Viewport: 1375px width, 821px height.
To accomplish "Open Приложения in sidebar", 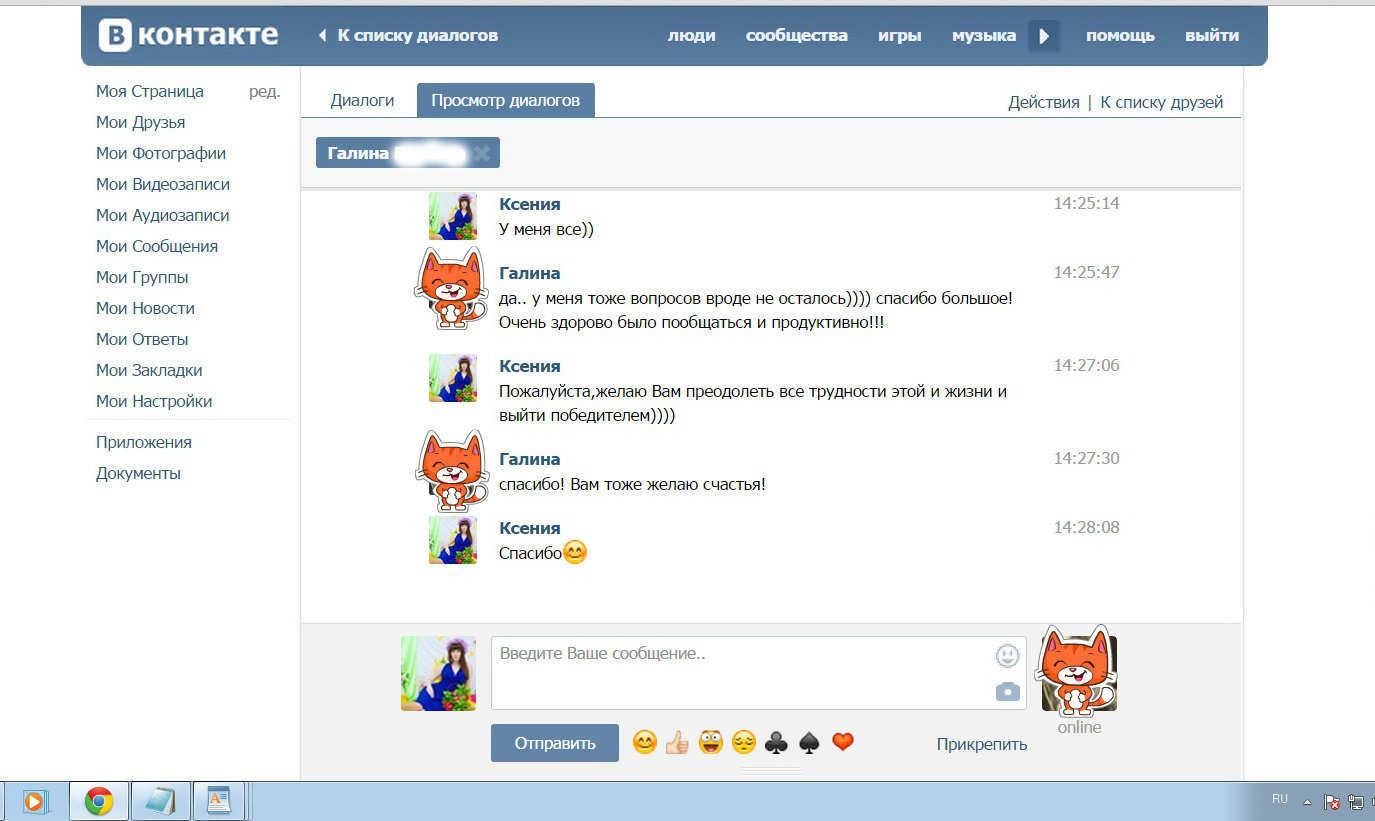I will 144,442.
